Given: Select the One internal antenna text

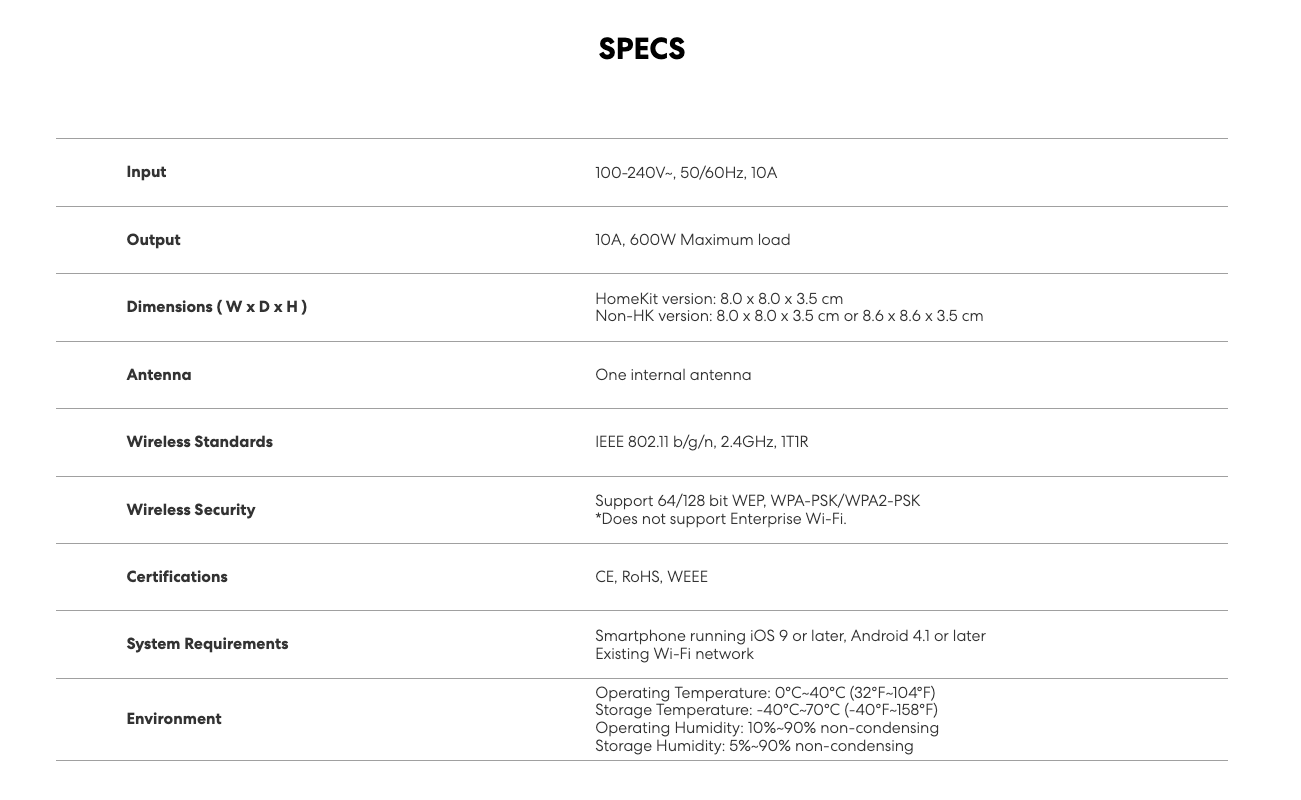Looking at the screenshot, I should [x=672, y=375].
